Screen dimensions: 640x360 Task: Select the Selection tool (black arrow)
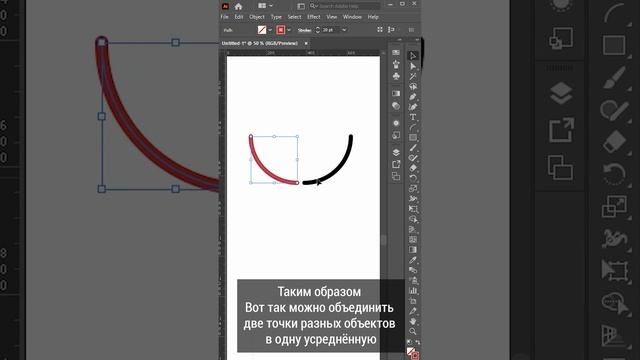coord(413,56)
